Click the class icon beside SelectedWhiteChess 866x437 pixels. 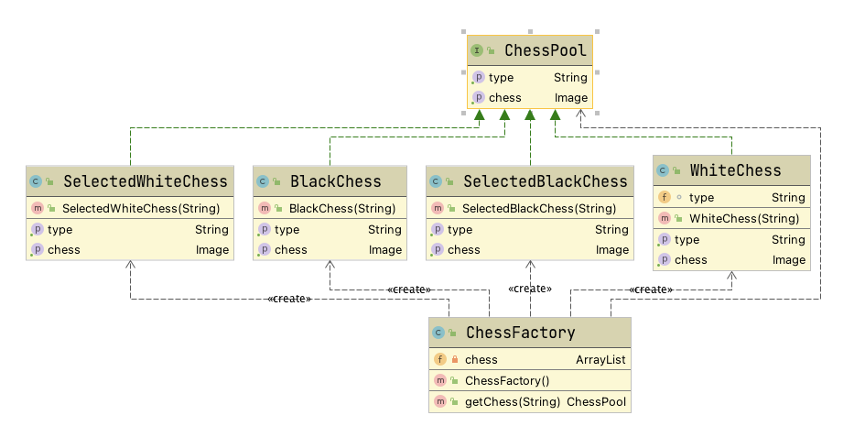point(36,181)
